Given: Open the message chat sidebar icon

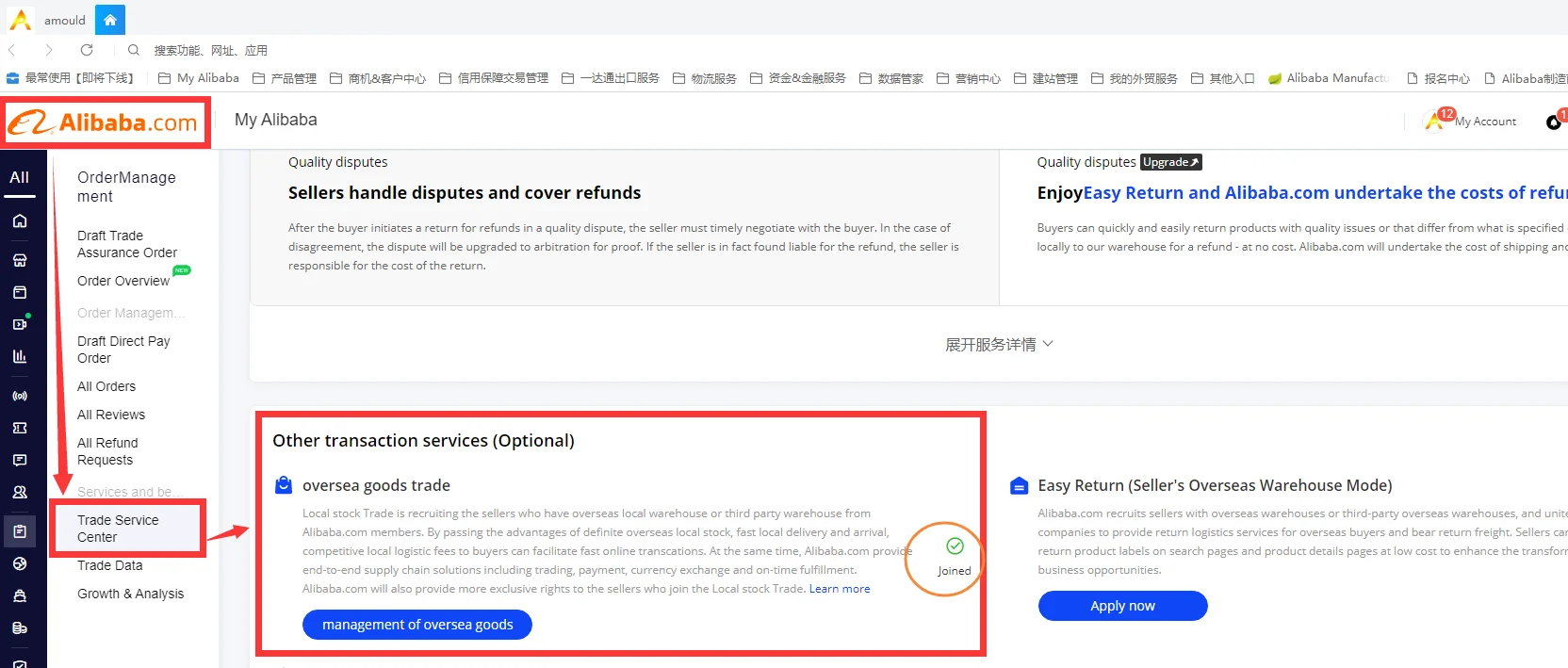Looking at the screenshot, I should pos(20,460).
